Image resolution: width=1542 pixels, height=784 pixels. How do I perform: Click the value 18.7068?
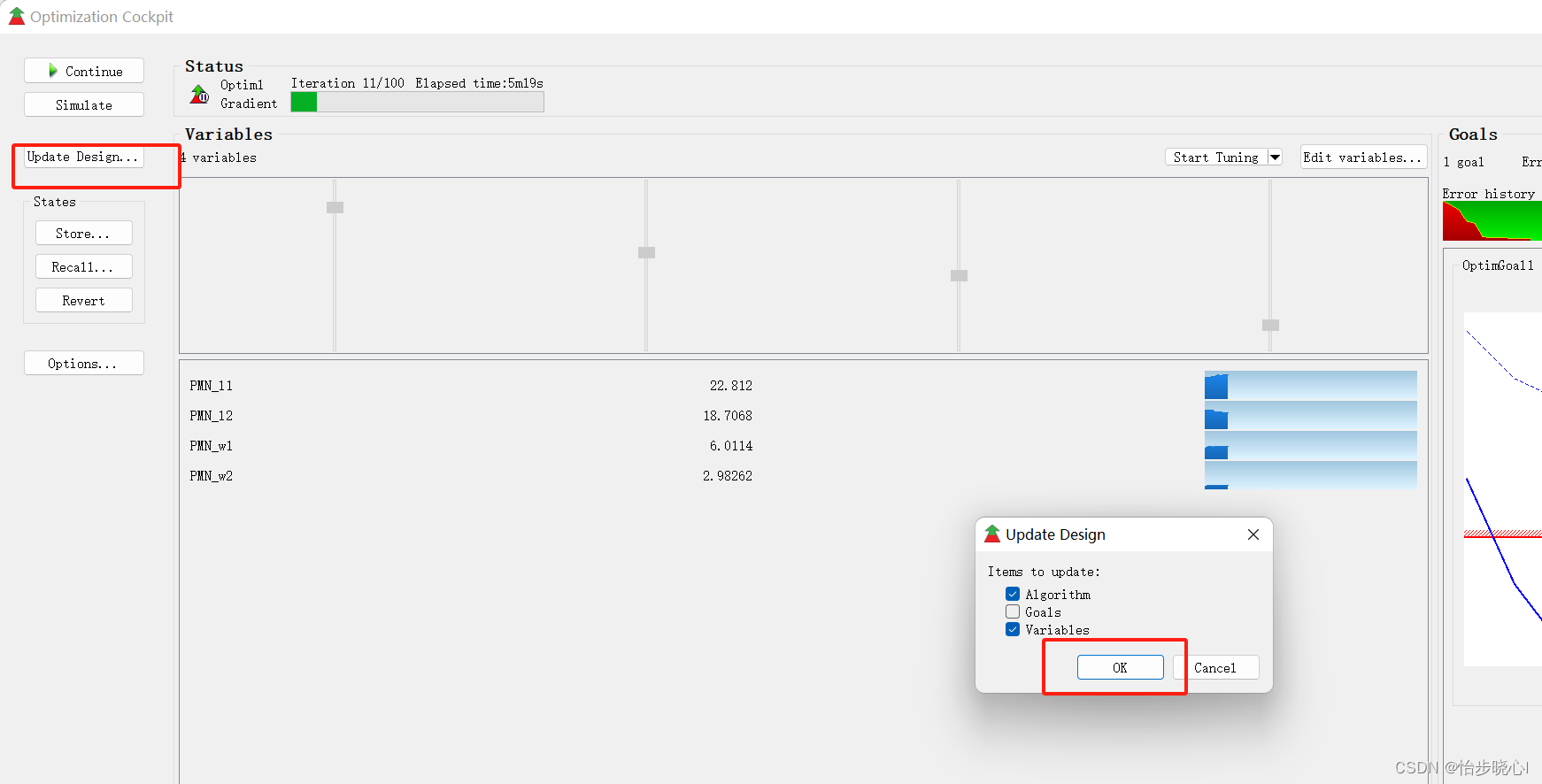[728, 416]
